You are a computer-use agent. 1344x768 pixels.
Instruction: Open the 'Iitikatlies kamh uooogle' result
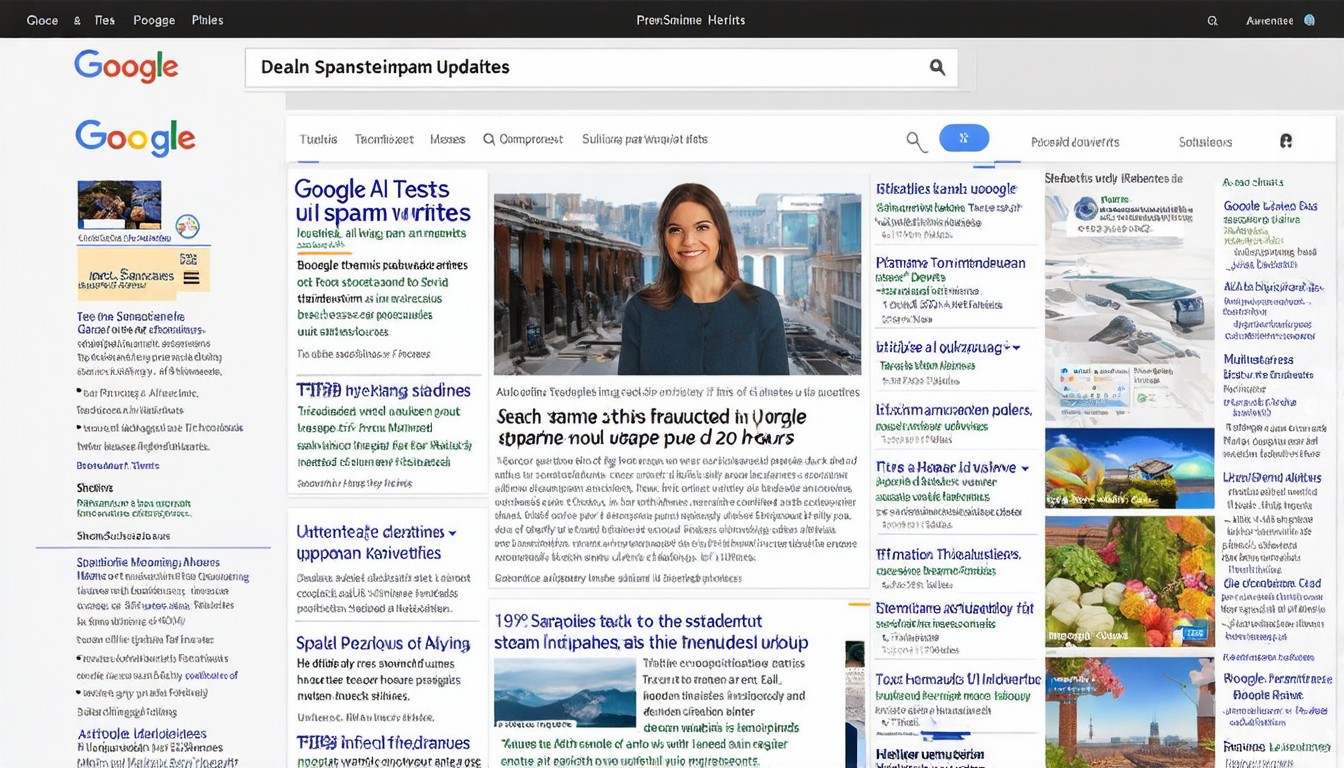point(946,188)
